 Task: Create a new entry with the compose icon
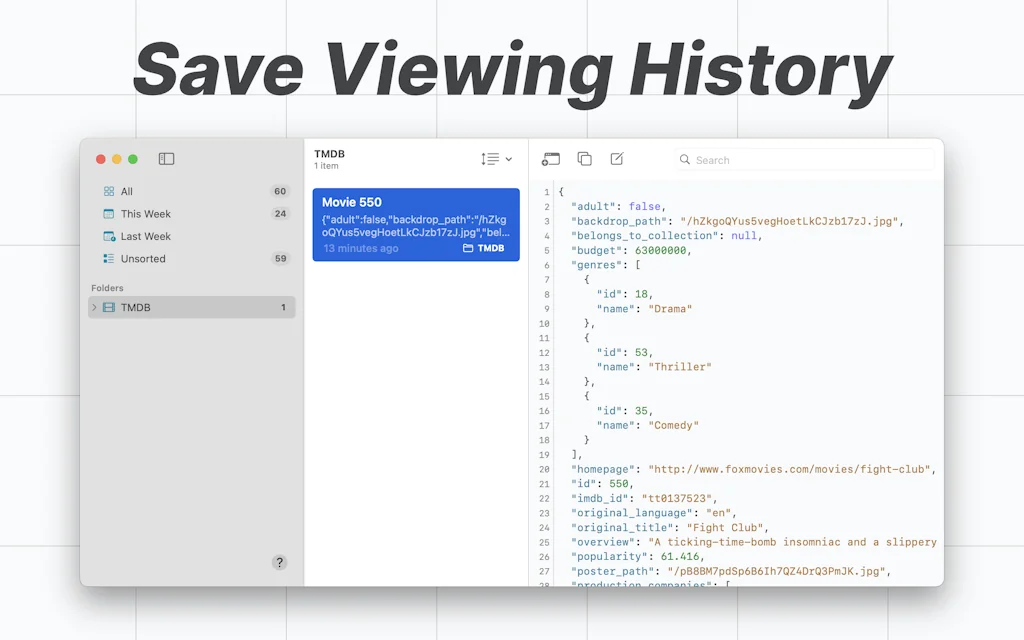617,159
